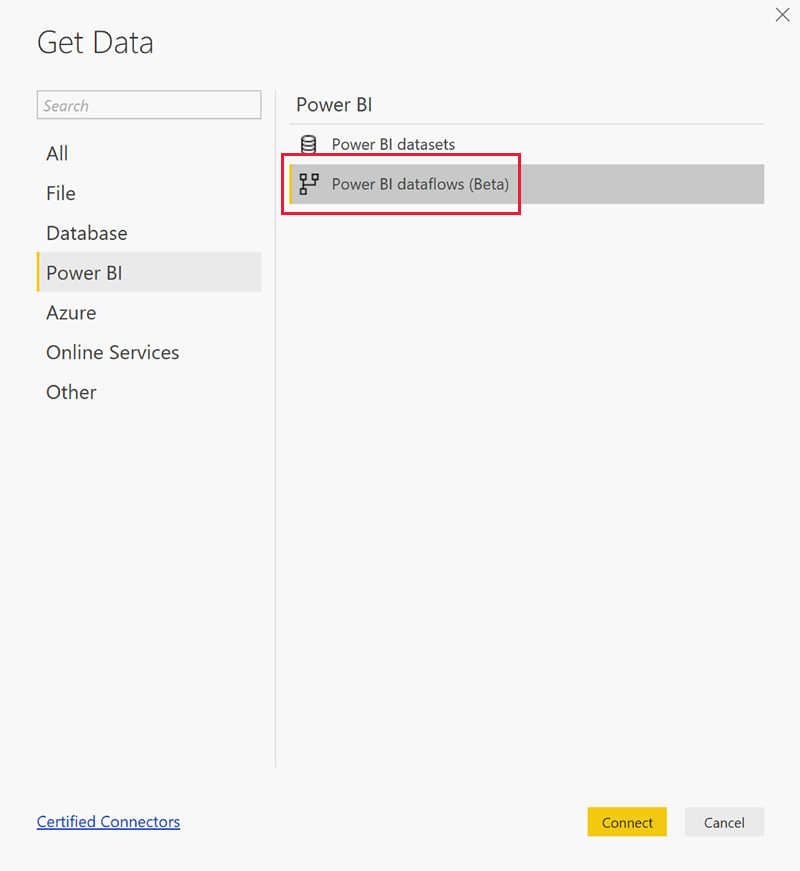Open the Certified Connectors link
Image resolution: width=800 pixels, height=871 pixels.
click(108, 822)
